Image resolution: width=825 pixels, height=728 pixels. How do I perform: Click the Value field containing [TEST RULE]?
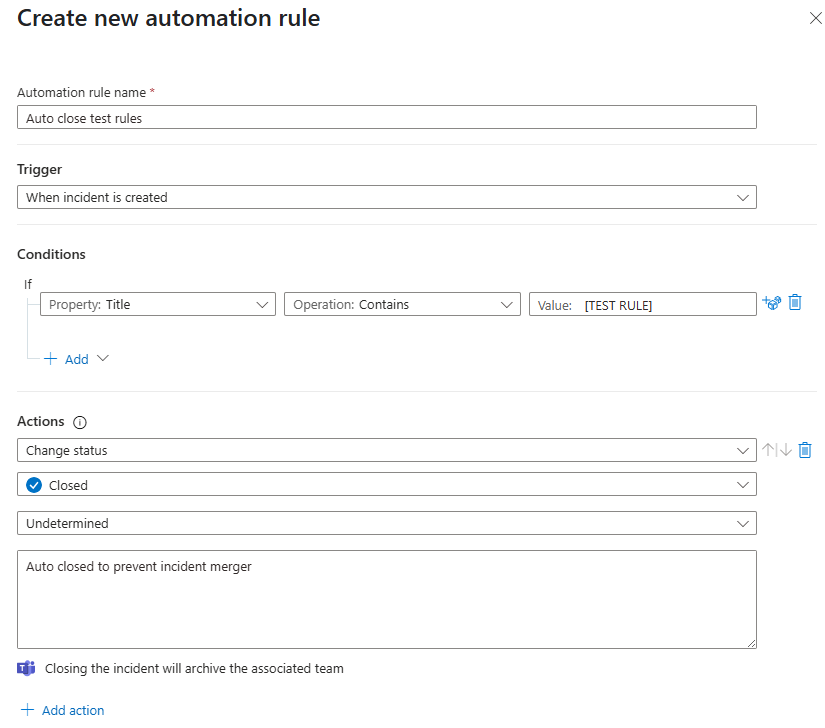(x=642, y=305)
